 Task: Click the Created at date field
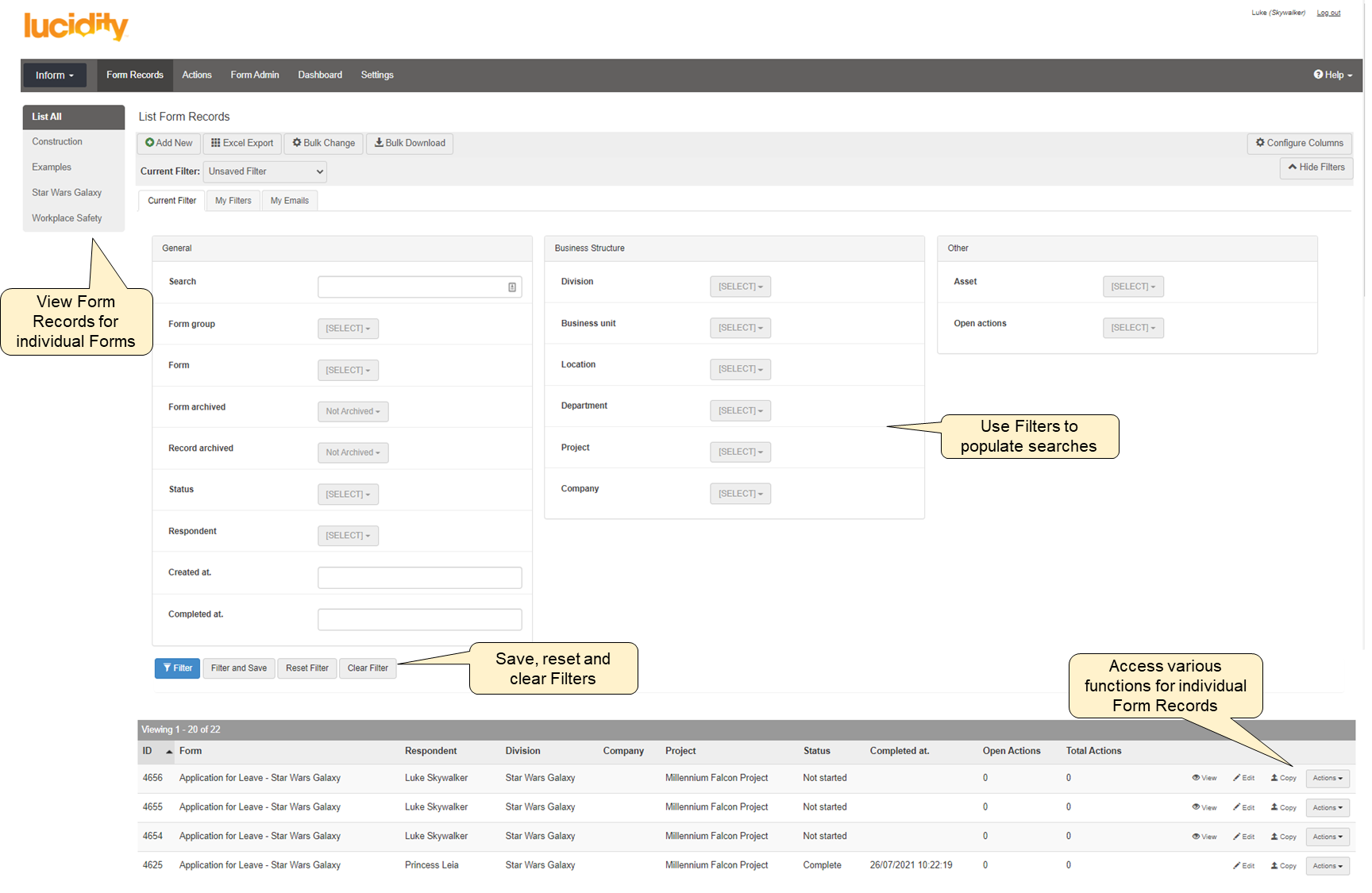click(419, 578)
